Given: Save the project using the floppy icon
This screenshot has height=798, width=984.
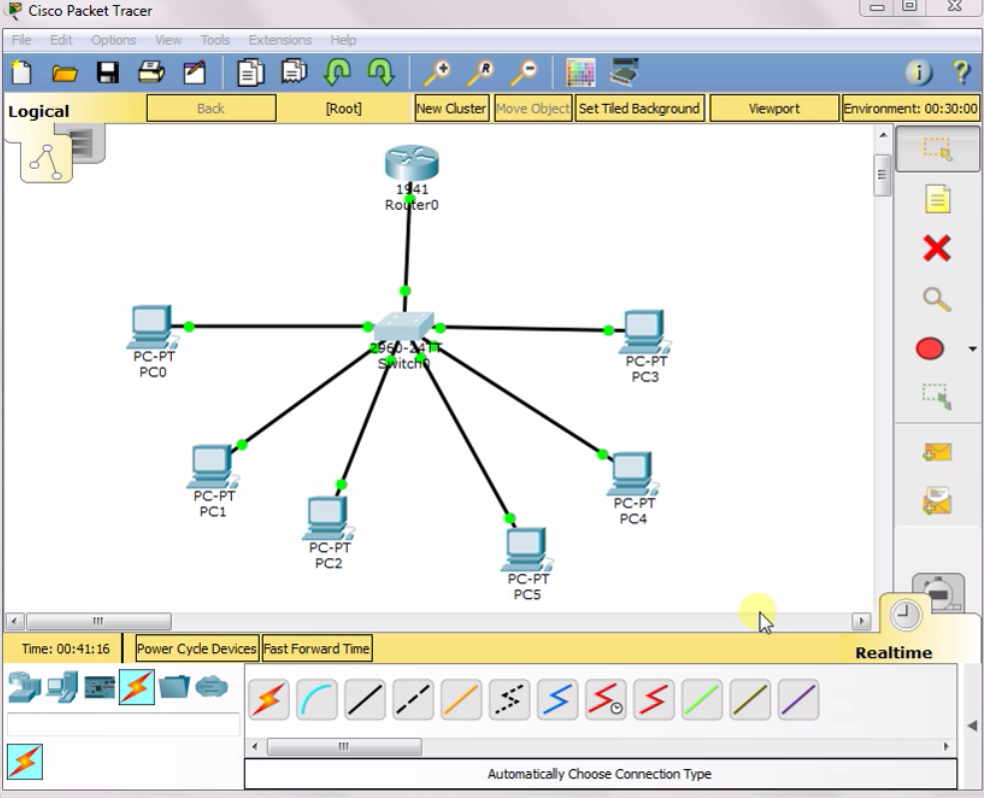Looking at the screenshot, I should 107,73.
